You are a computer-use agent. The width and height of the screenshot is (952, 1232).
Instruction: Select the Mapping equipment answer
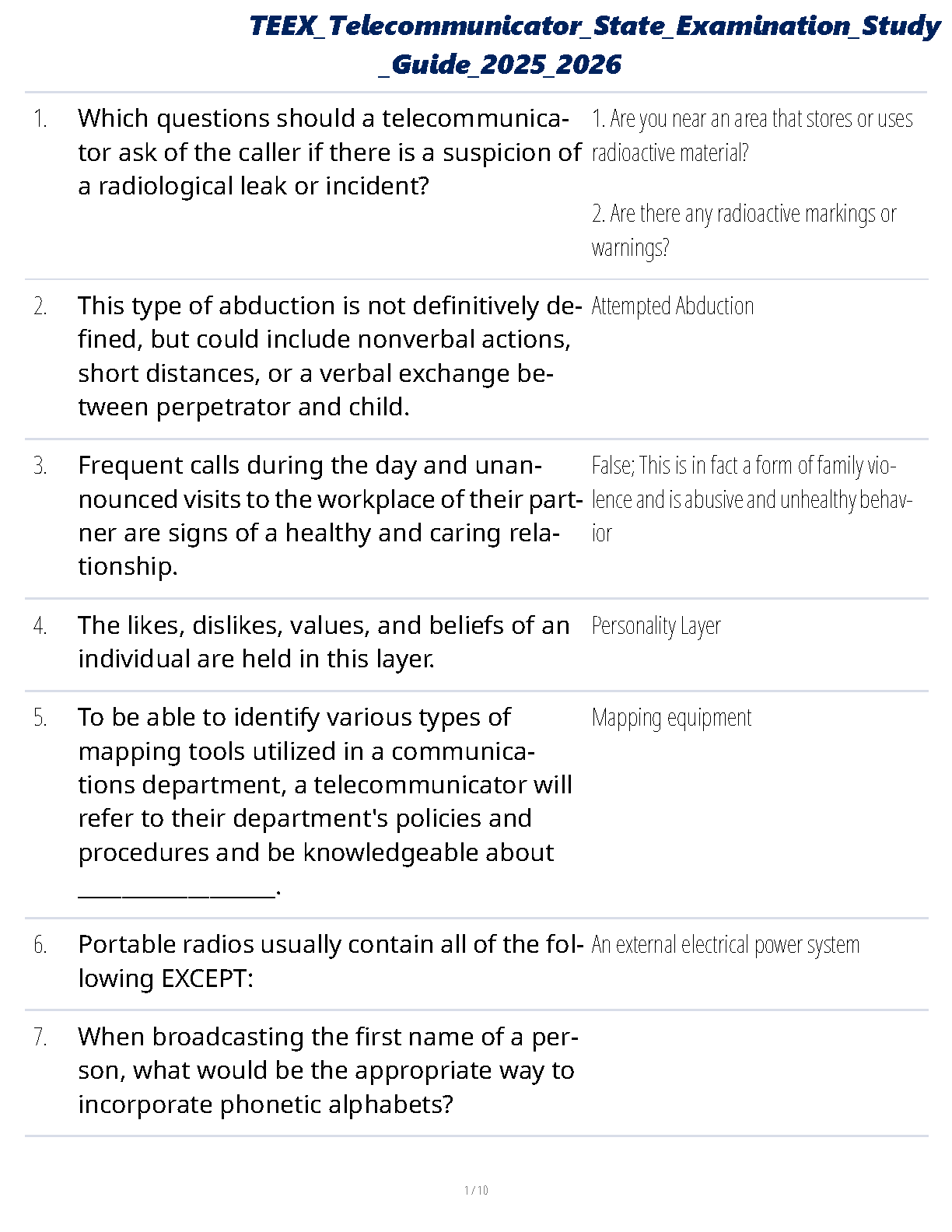[671, 718]
